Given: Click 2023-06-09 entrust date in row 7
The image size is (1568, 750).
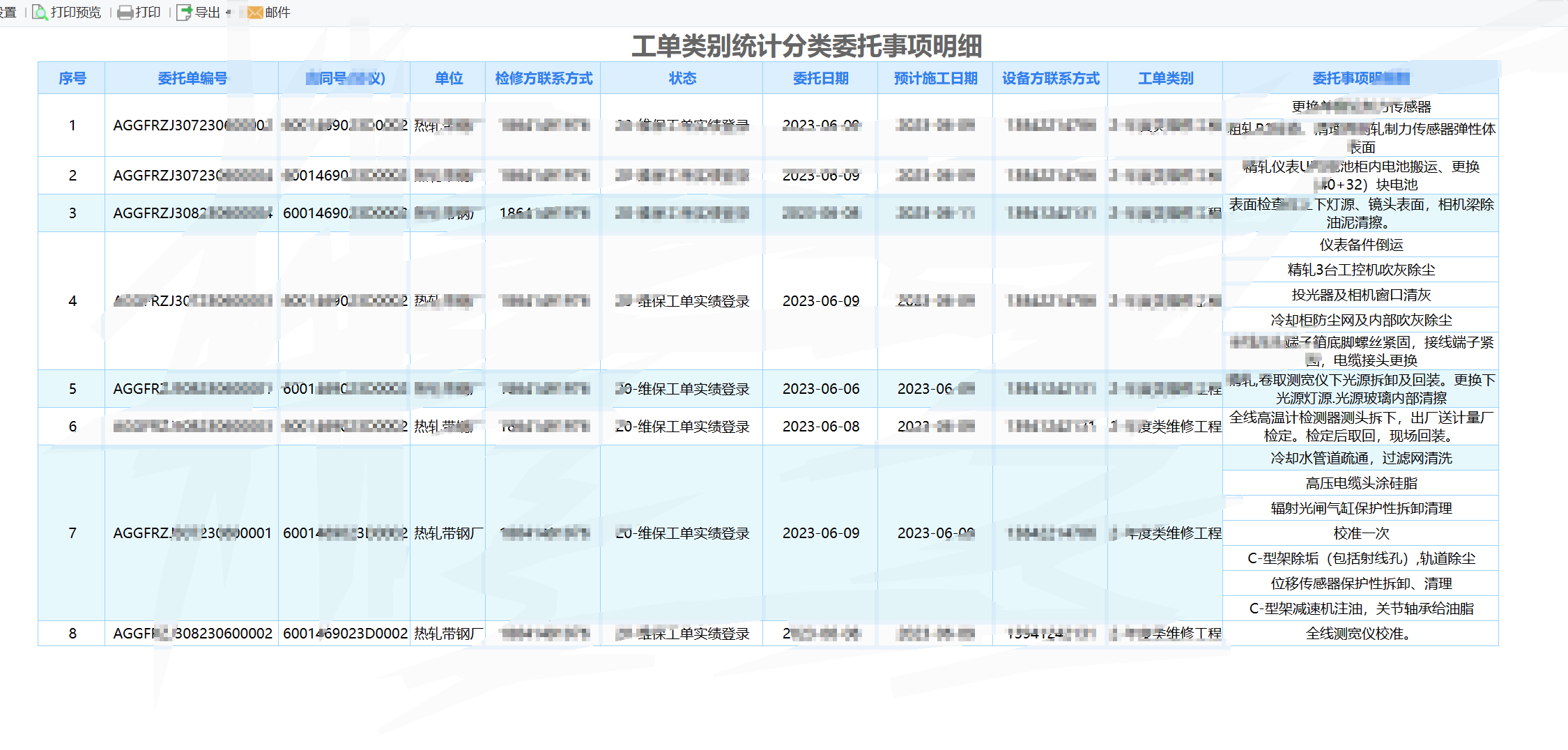Looking at the screenshot, I should (821, 533).
